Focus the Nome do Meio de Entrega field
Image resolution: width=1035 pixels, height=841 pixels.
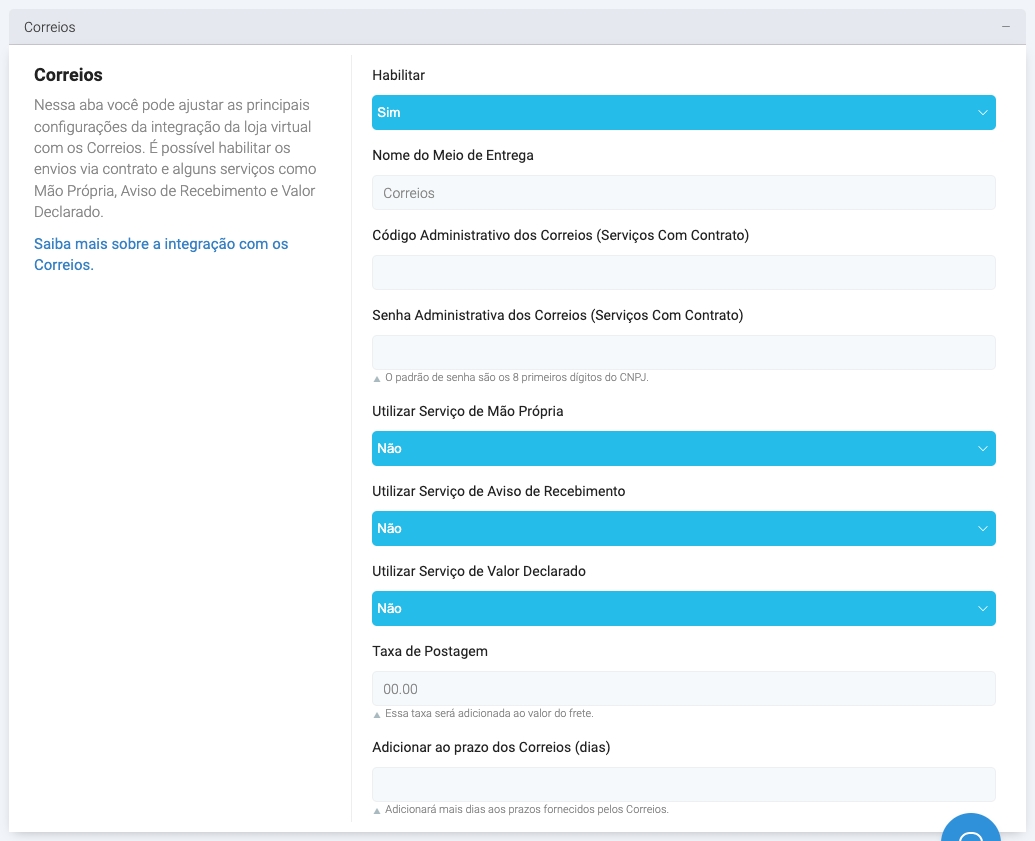[x=683, y=193]
